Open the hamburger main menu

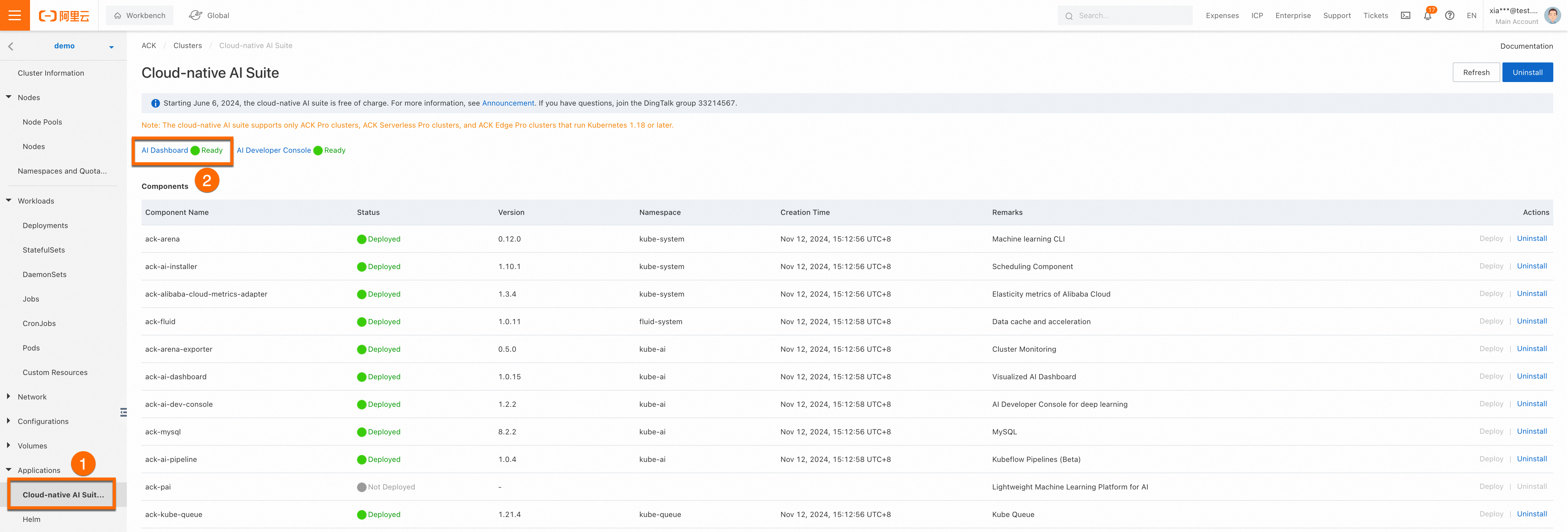[15, 15]
